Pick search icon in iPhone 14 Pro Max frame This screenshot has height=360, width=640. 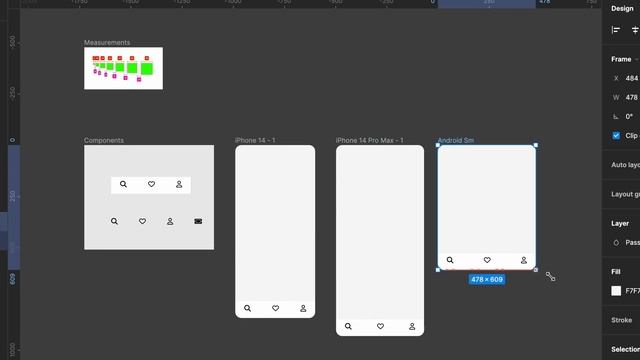(348, 326)
